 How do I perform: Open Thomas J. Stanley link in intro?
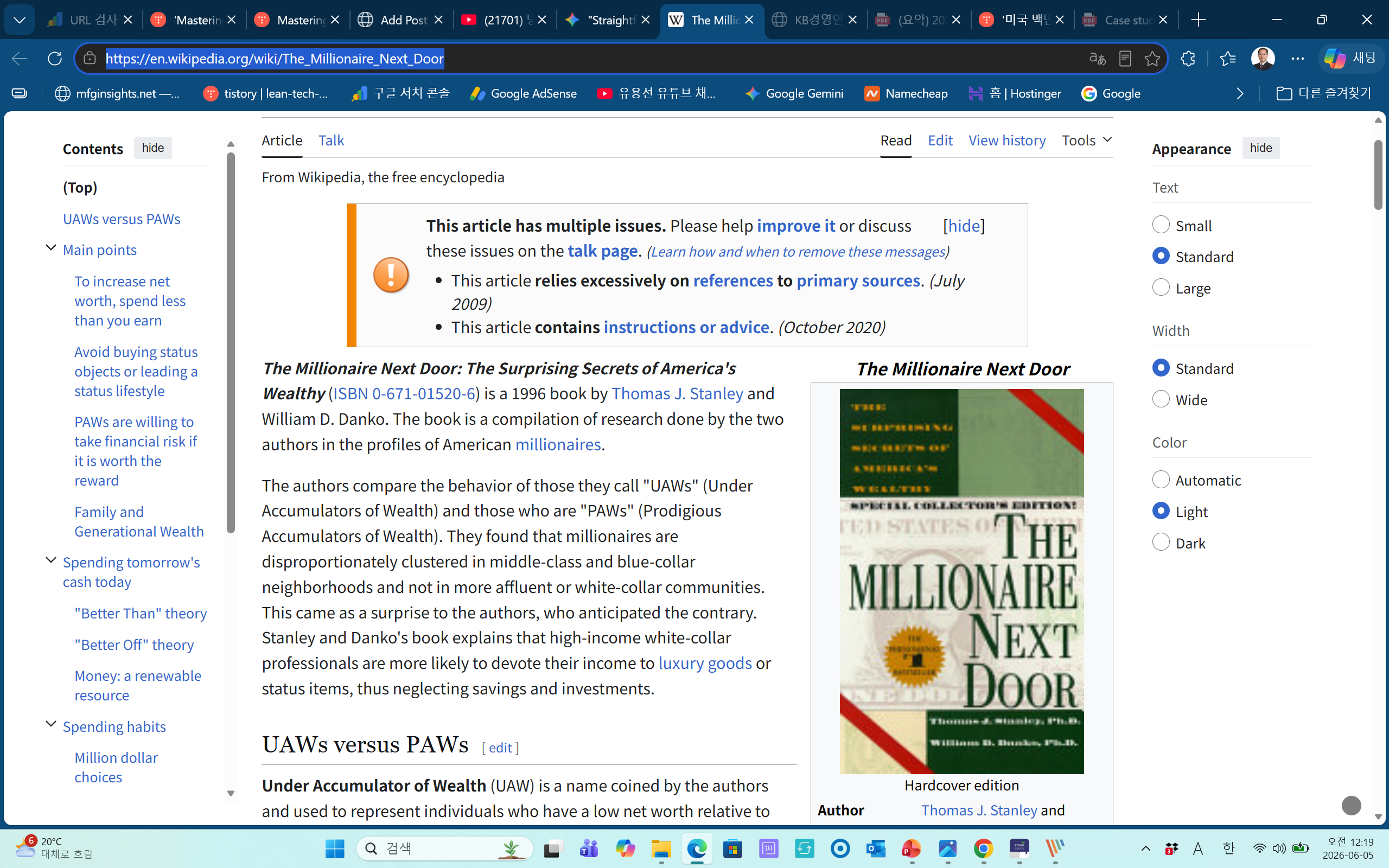click(677, 393)
